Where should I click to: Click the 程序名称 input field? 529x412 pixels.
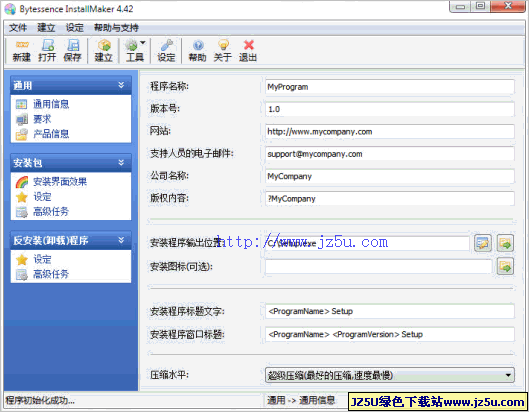tap(390, 87)
